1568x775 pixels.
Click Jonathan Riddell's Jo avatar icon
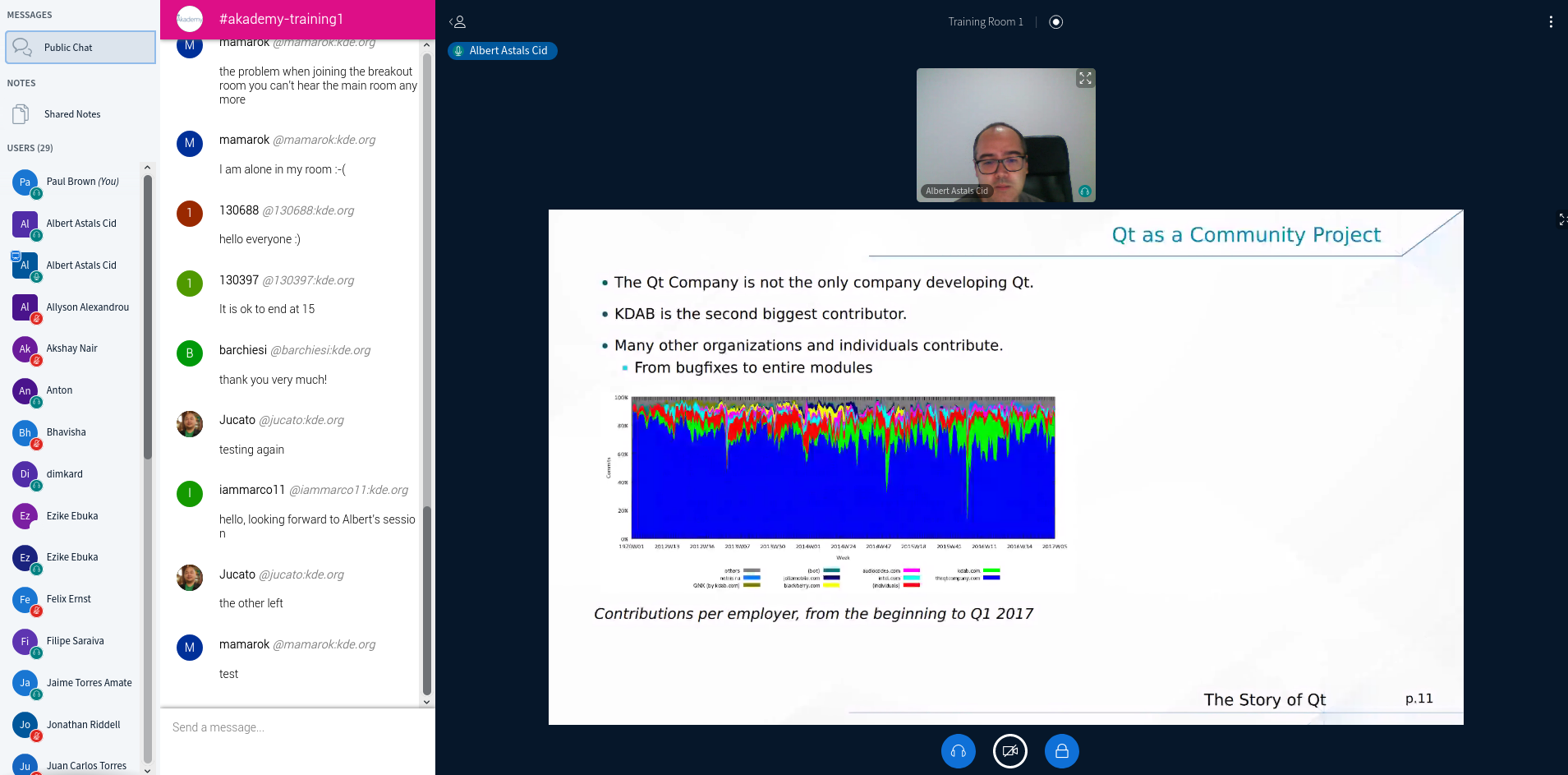pyautogui.click(x=25, y=725)
